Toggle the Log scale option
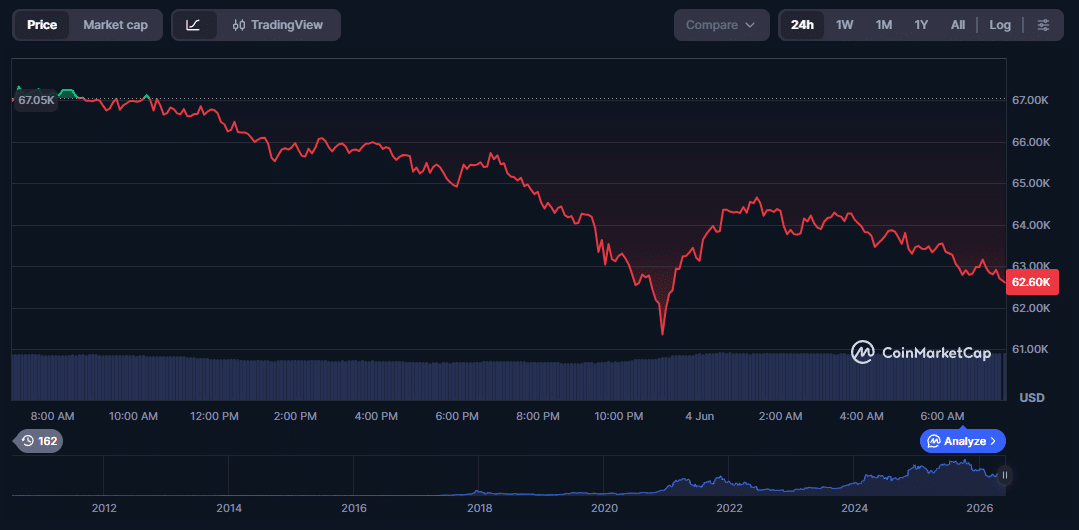The height and width of the screenshot is (530, 1079). coord(1000,25)
